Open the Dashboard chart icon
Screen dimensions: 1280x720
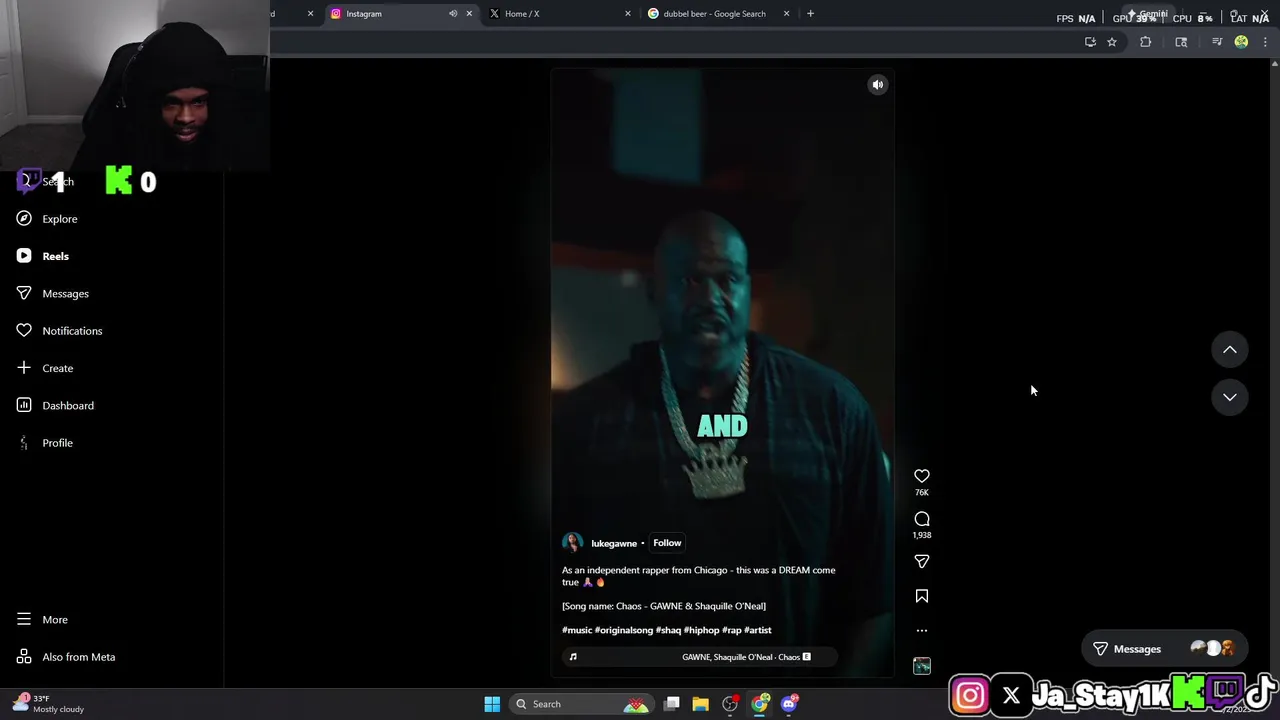[x=24, y=405]
